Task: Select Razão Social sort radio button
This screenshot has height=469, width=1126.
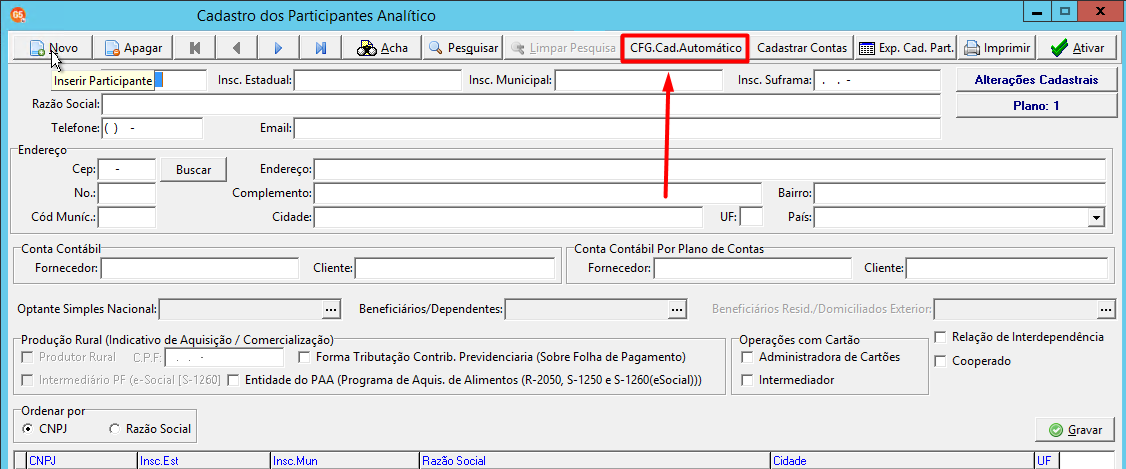Action: point(115,429)
